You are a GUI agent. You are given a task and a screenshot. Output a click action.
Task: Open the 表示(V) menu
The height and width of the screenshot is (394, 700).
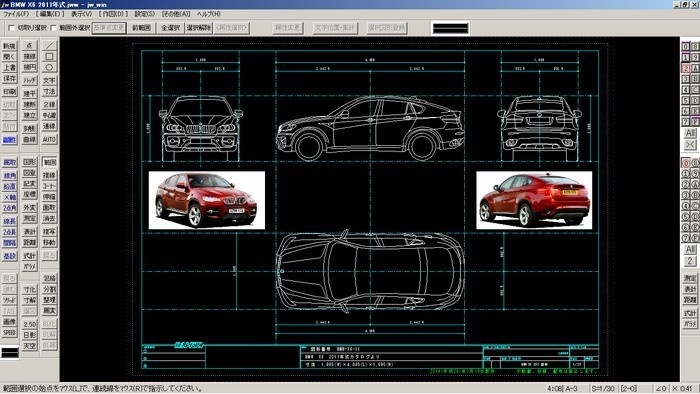[81, 14]
